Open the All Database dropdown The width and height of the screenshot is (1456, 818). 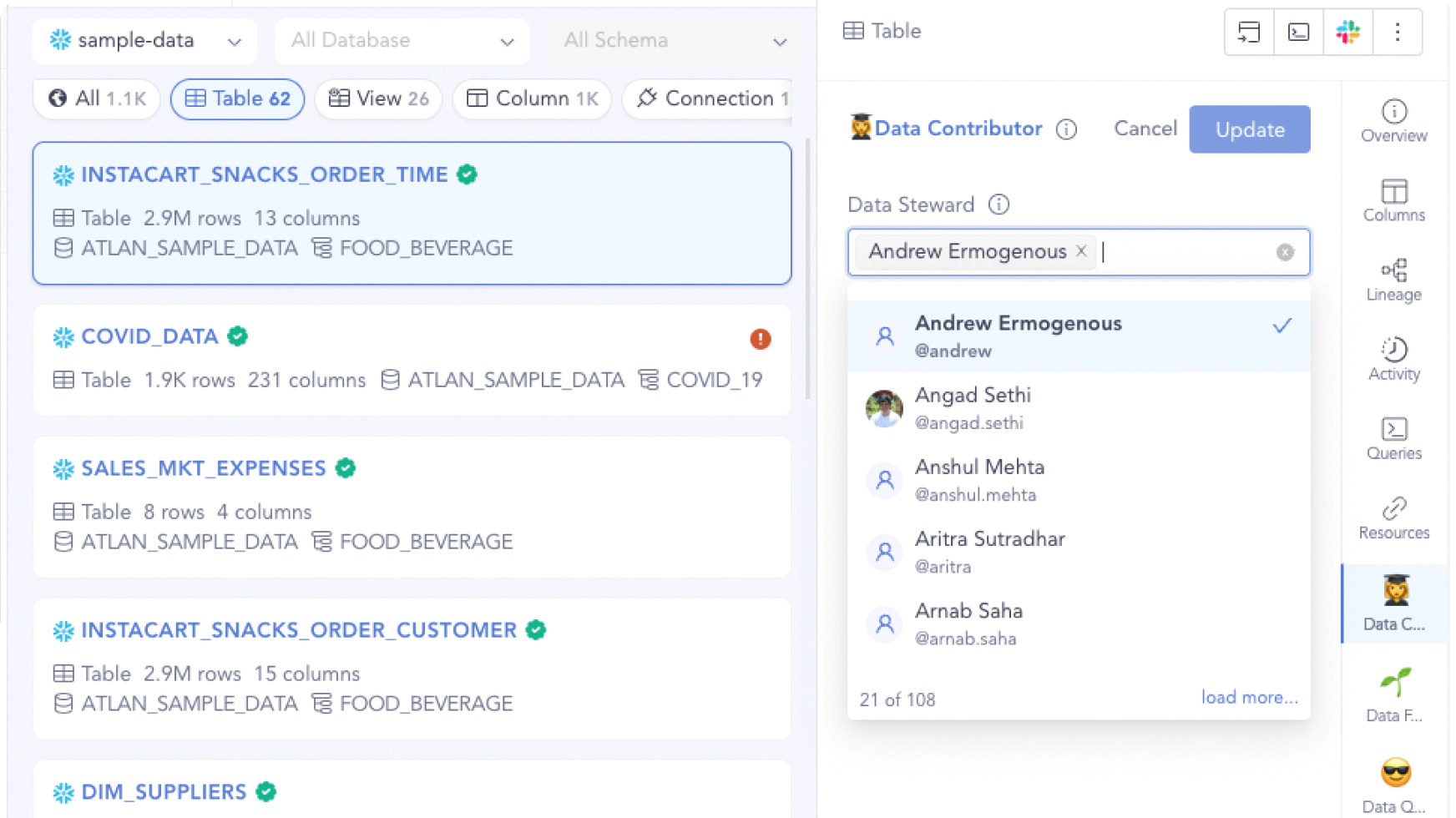402,41
